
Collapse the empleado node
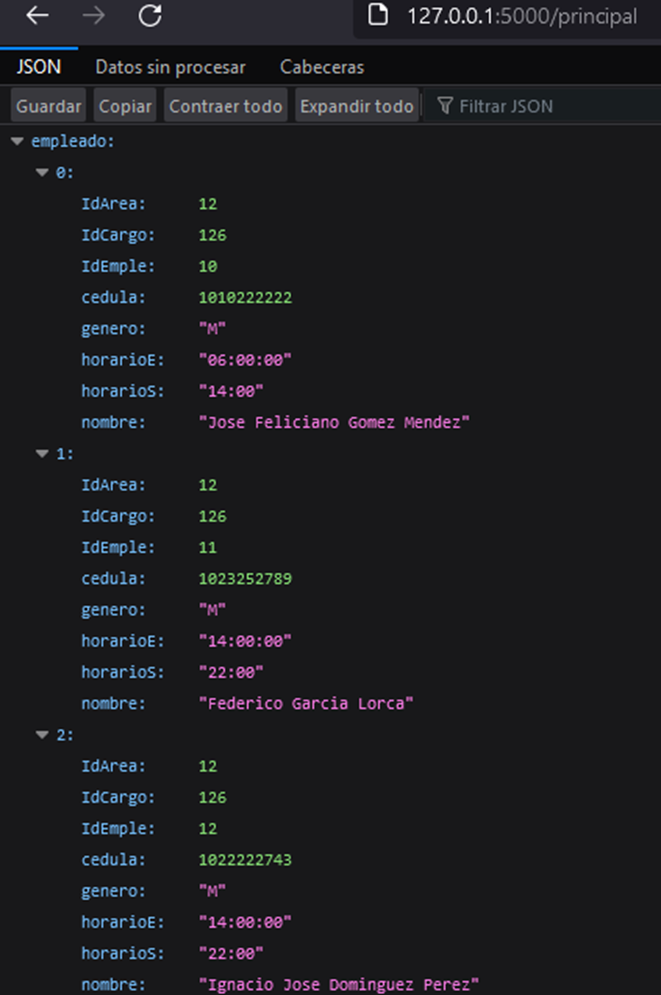coord(16,141)
